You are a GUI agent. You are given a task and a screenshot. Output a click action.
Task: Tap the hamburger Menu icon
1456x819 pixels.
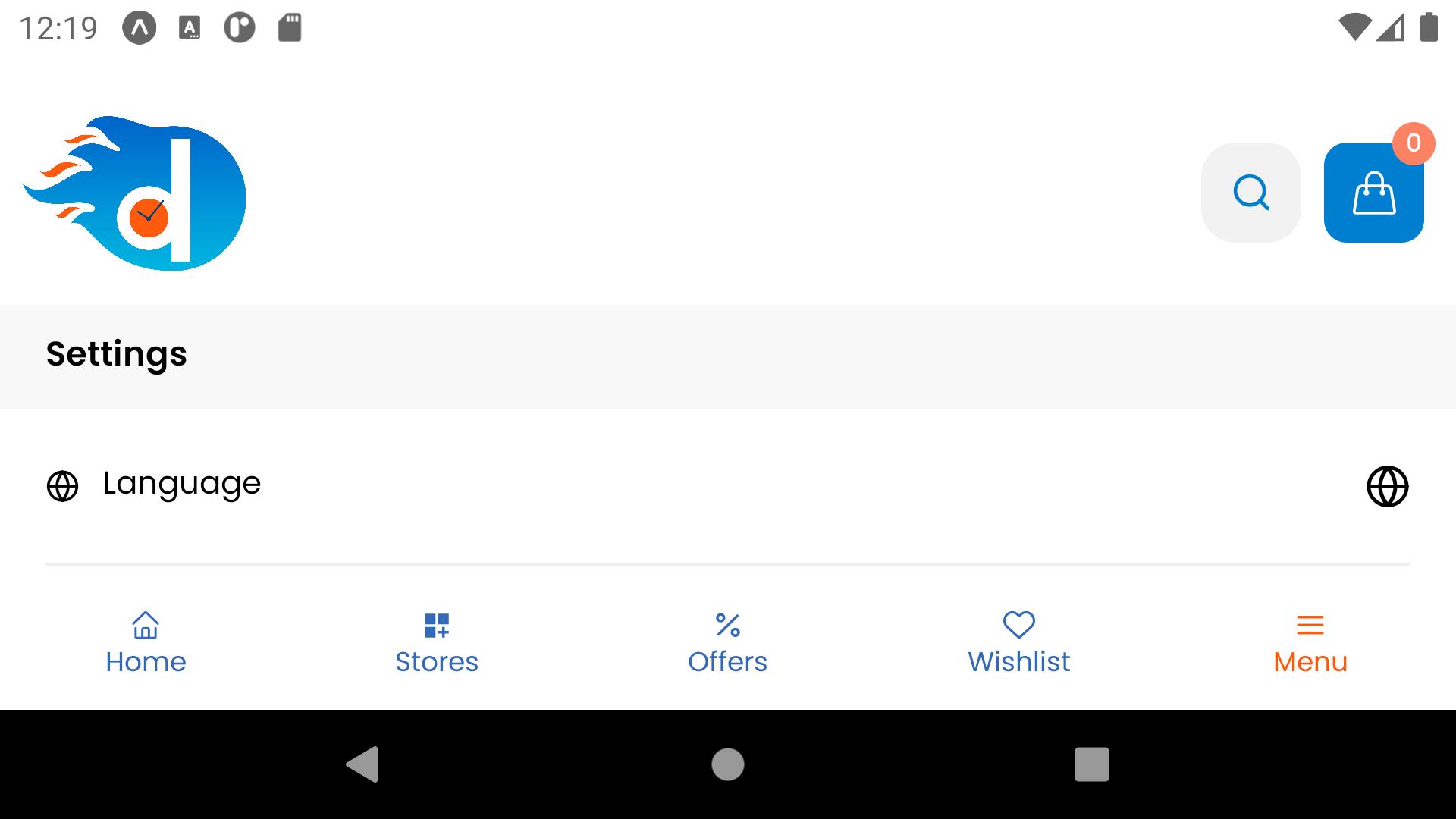pos(1310,625)
